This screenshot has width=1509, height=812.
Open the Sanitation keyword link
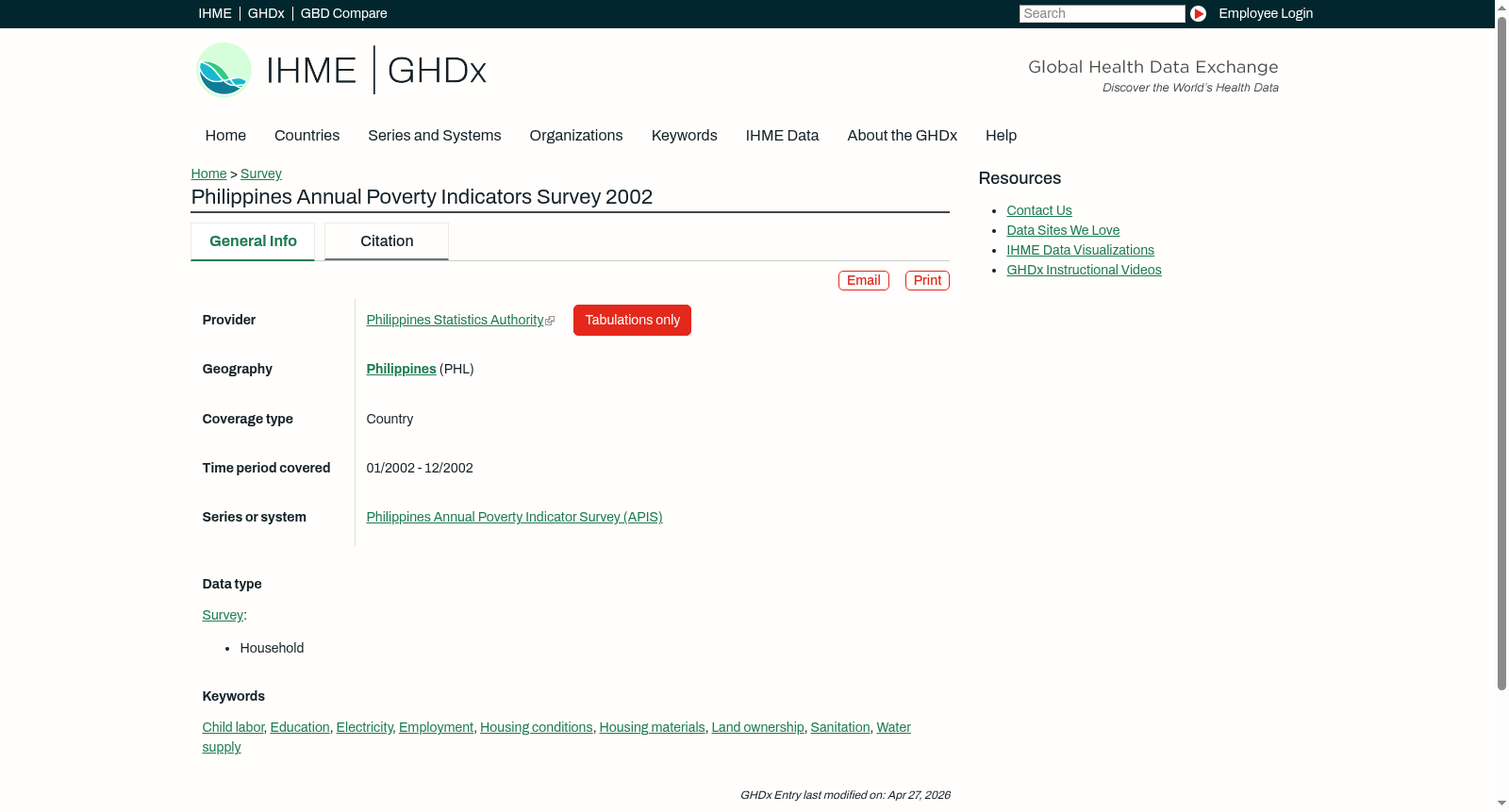840,727
